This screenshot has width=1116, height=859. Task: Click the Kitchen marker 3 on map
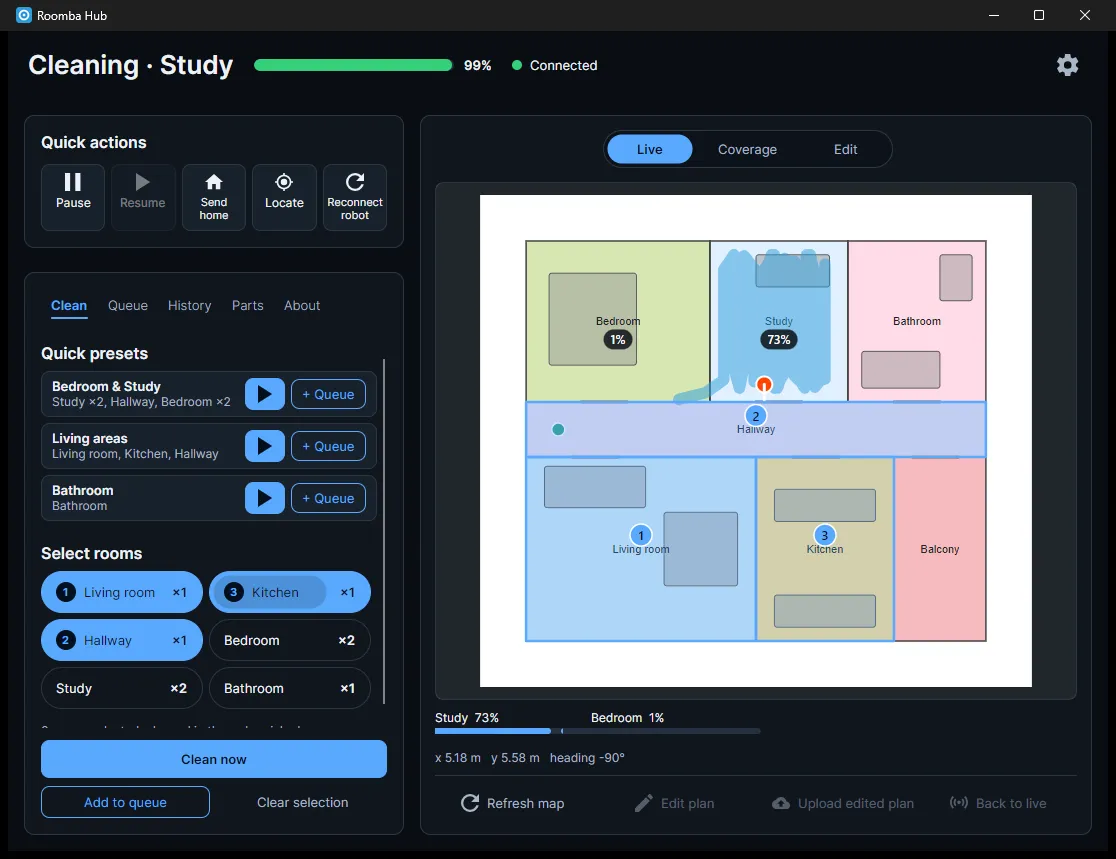click(x=824, y=535)
